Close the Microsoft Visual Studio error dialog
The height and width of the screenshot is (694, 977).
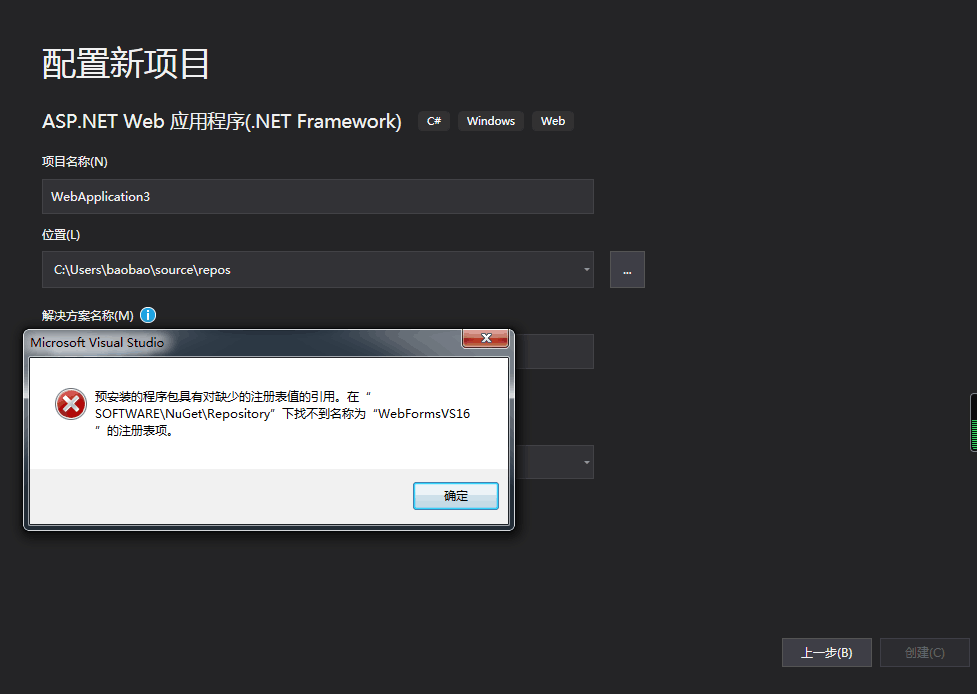(x=485, y=339)
